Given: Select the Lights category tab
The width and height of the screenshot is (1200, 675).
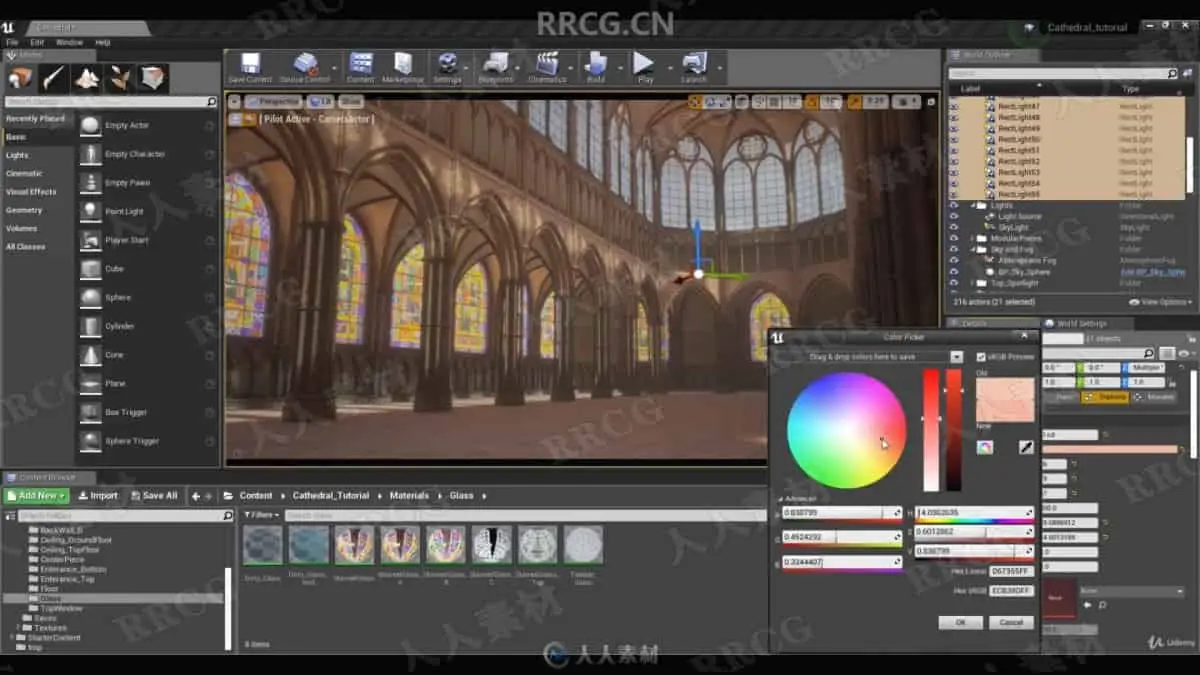Looking at the screenshot, I should [x=17, y=155].
